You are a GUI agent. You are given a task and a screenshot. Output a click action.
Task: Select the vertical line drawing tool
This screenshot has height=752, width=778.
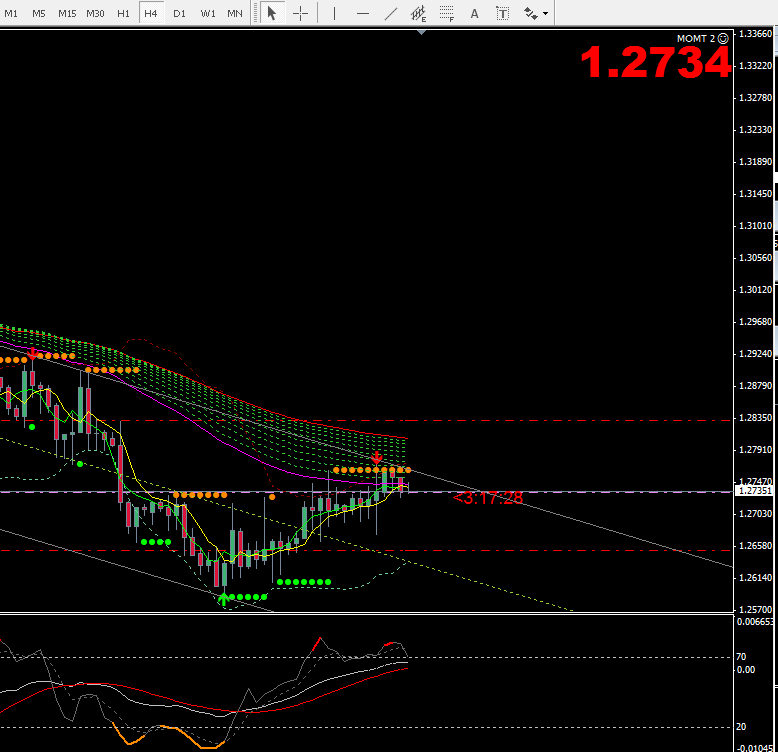tap(334, 14)
